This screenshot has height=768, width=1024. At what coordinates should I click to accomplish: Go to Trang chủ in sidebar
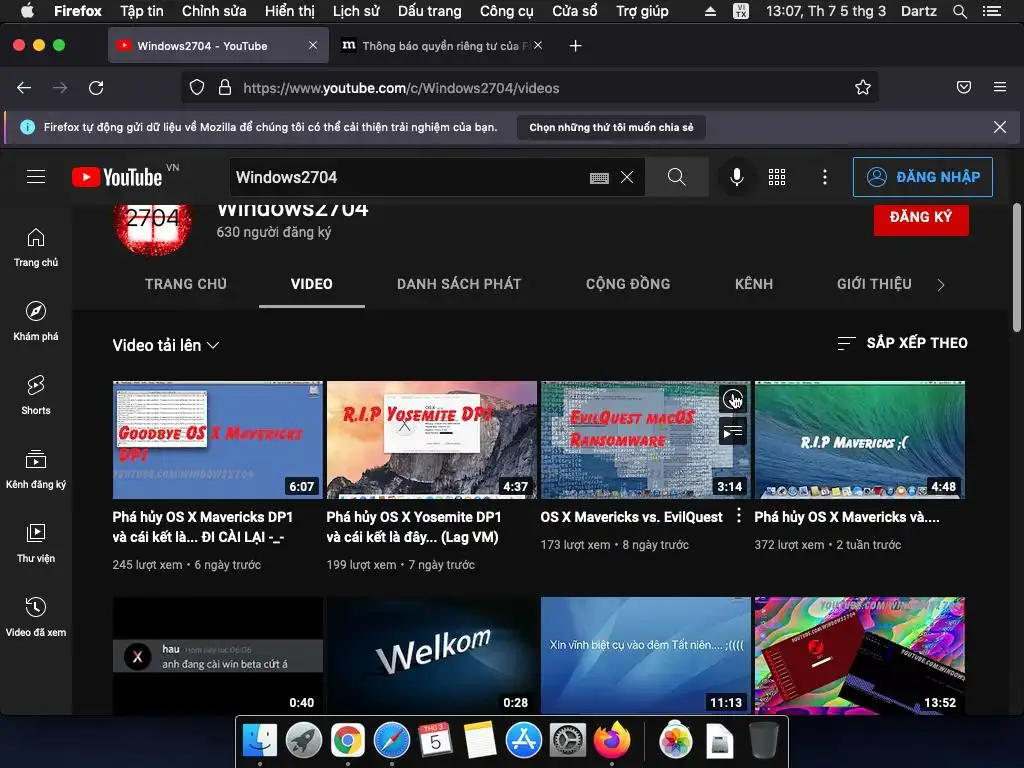tap(36, 248)
